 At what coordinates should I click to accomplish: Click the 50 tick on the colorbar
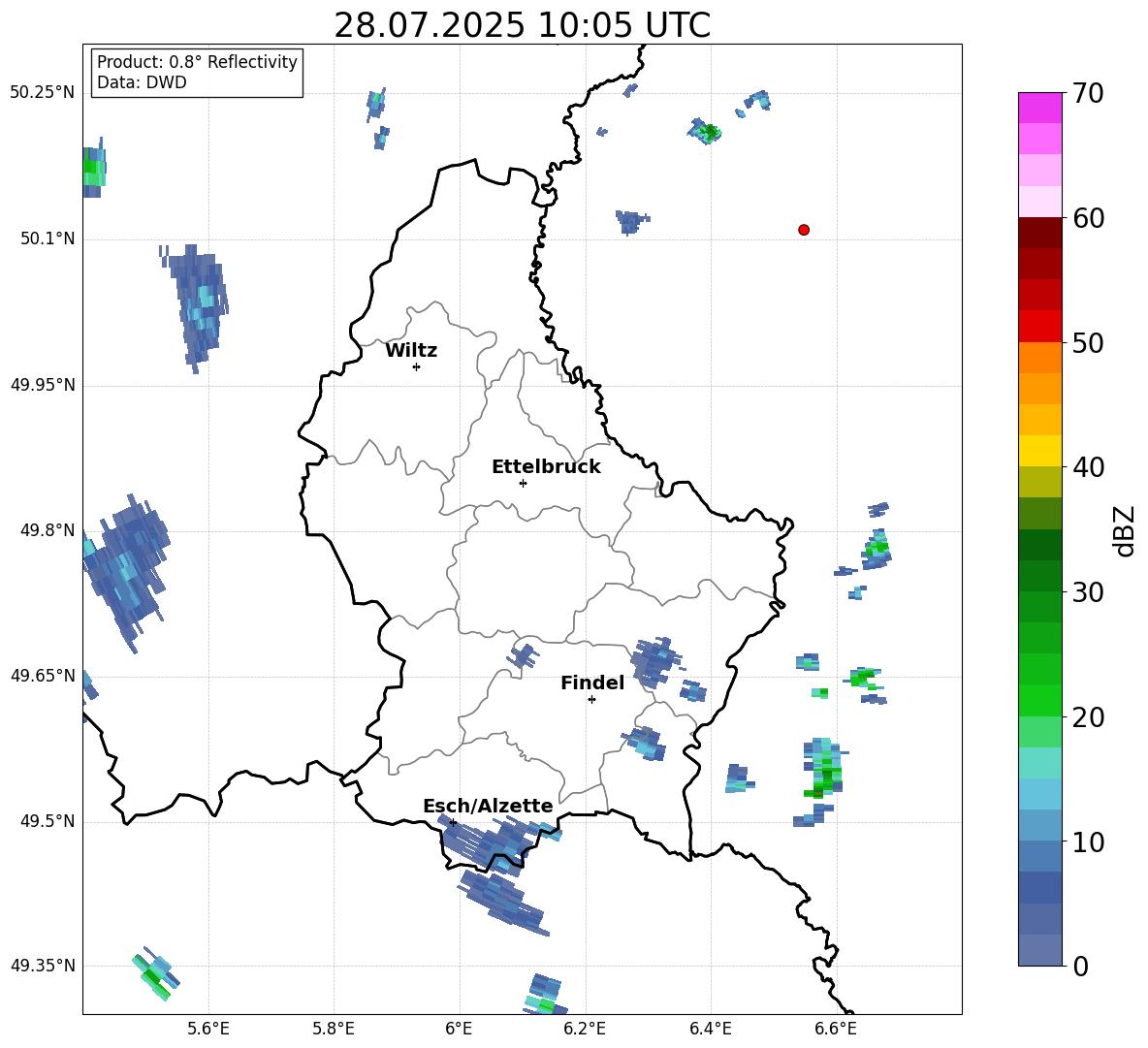pos(1087,343)
